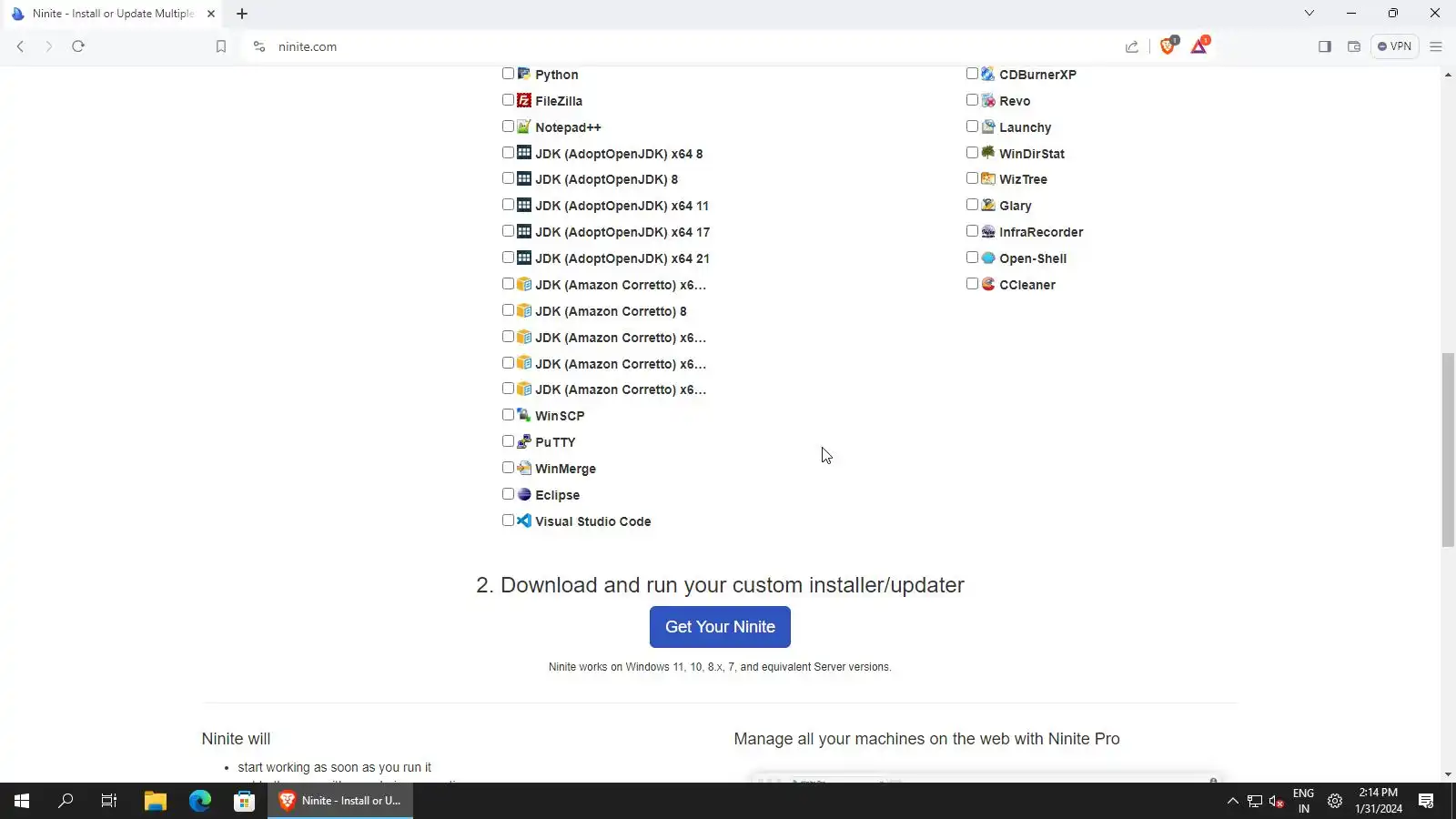Click the JDK (AdoptOpenJDK) x64 21 label
1456x819 pixels.
click(x=622, y=258)
